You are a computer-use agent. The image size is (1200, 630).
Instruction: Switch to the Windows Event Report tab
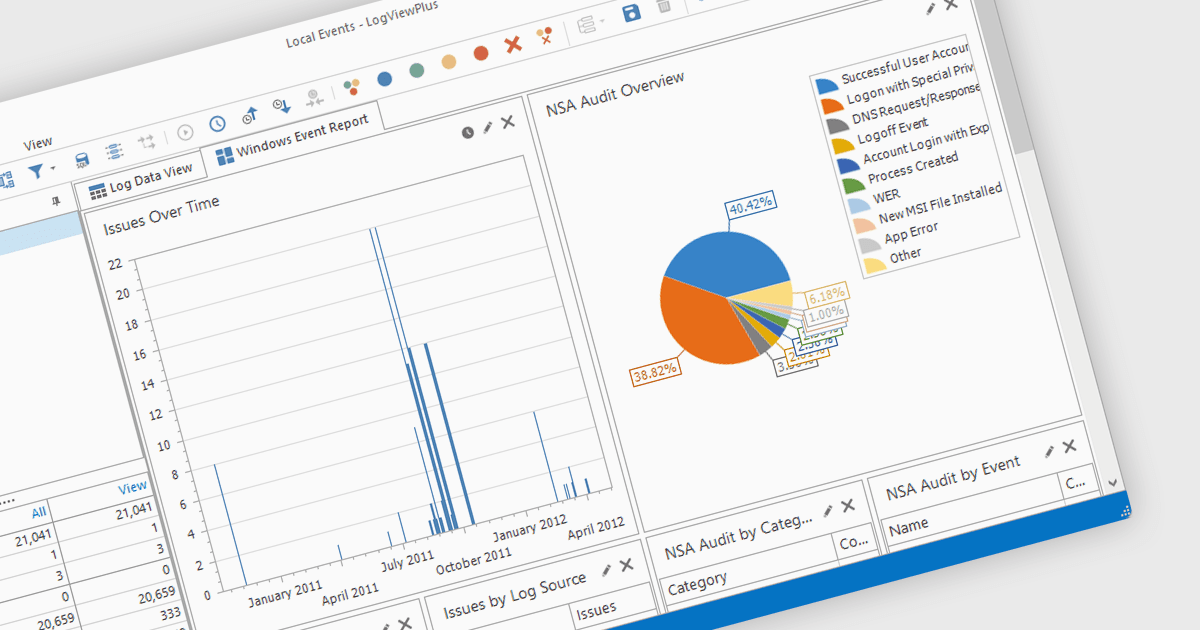pos(292,137)
